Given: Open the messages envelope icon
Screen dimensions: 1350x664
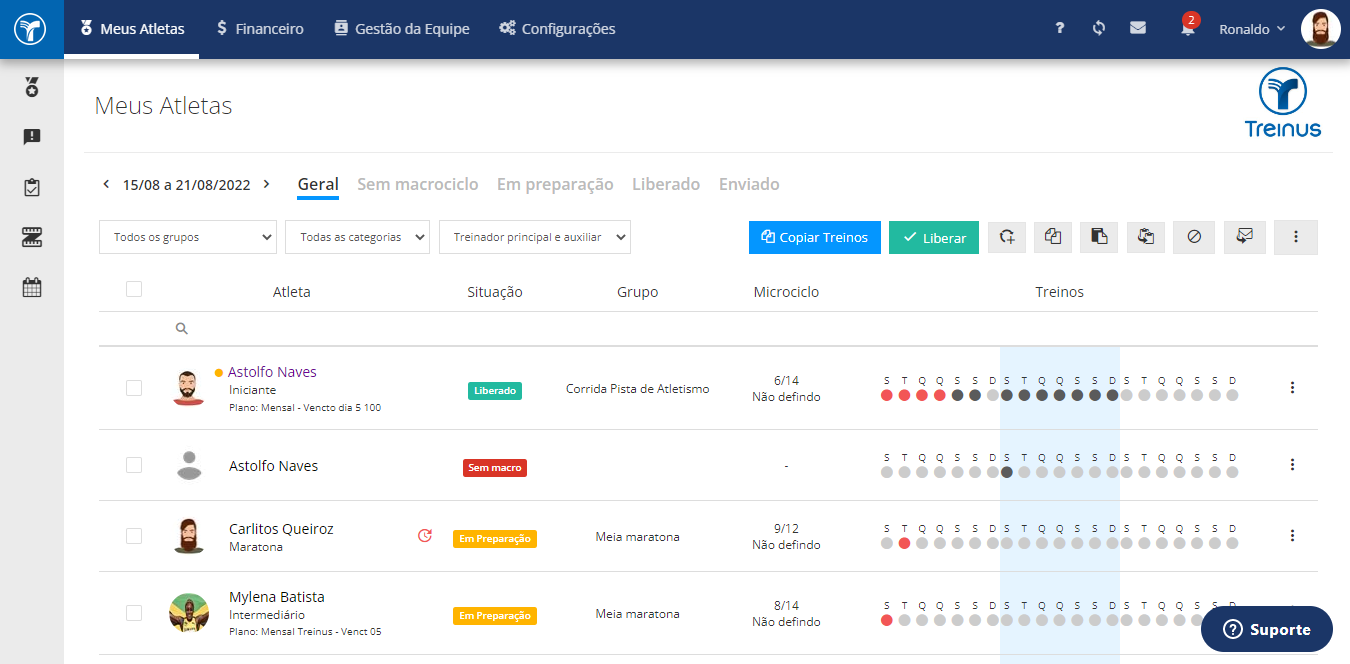Looking at the screenshot, I should [x=1138, y=28].
